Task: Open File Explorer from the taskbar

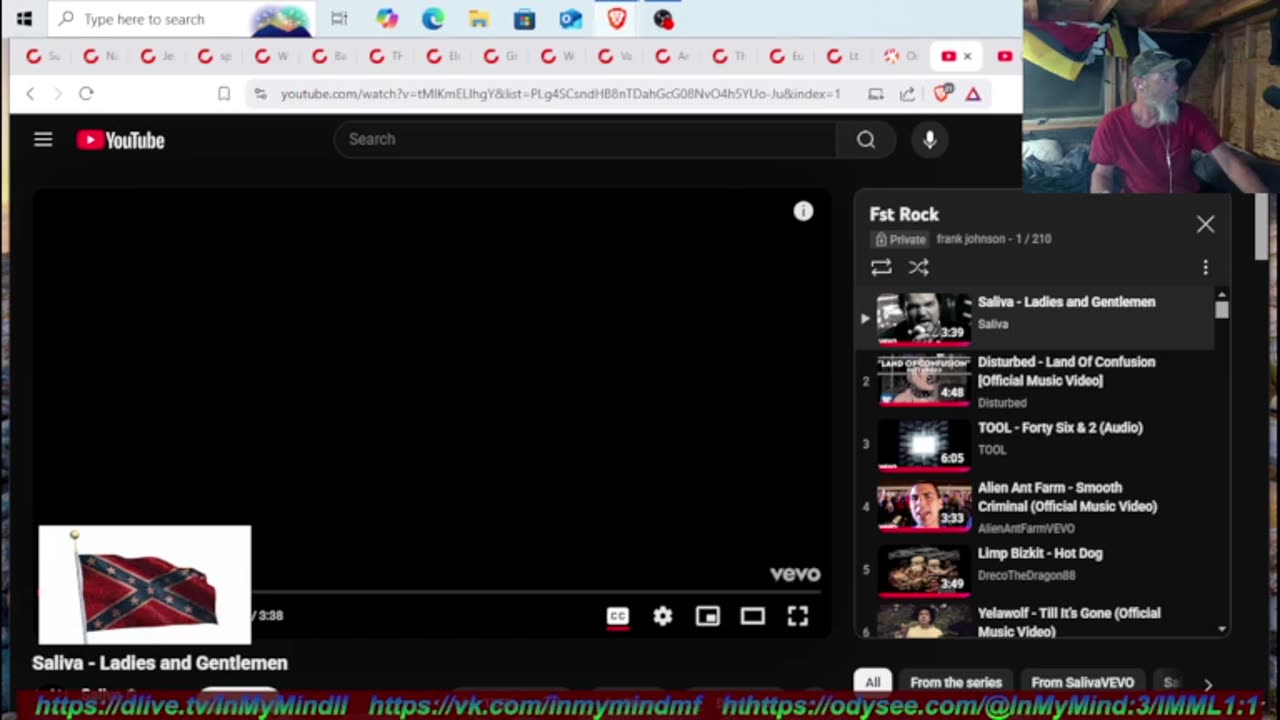Action: [479, 19]
